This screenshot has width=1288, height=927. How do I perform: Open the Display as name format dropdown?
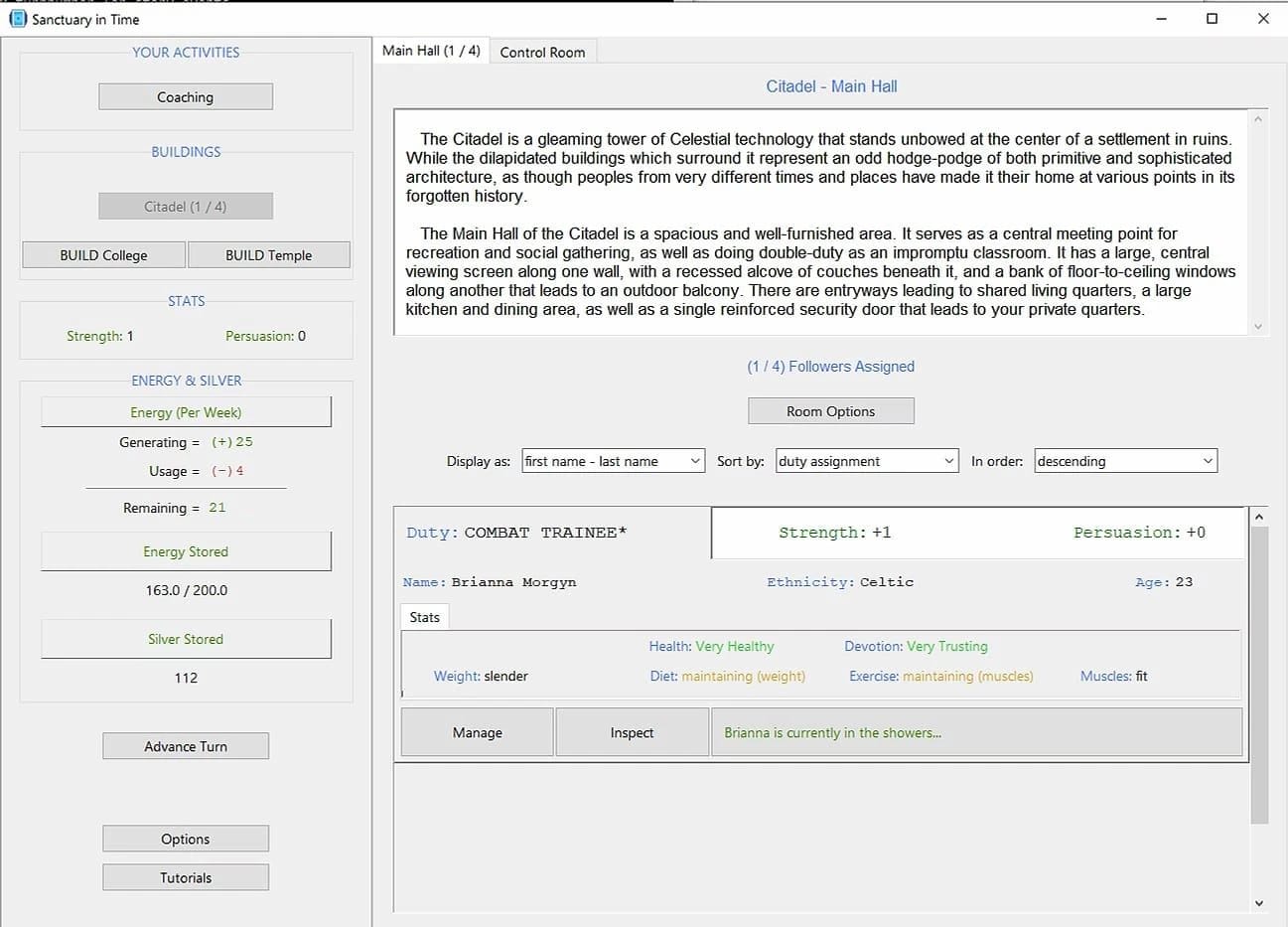click(x=614, y=461)
